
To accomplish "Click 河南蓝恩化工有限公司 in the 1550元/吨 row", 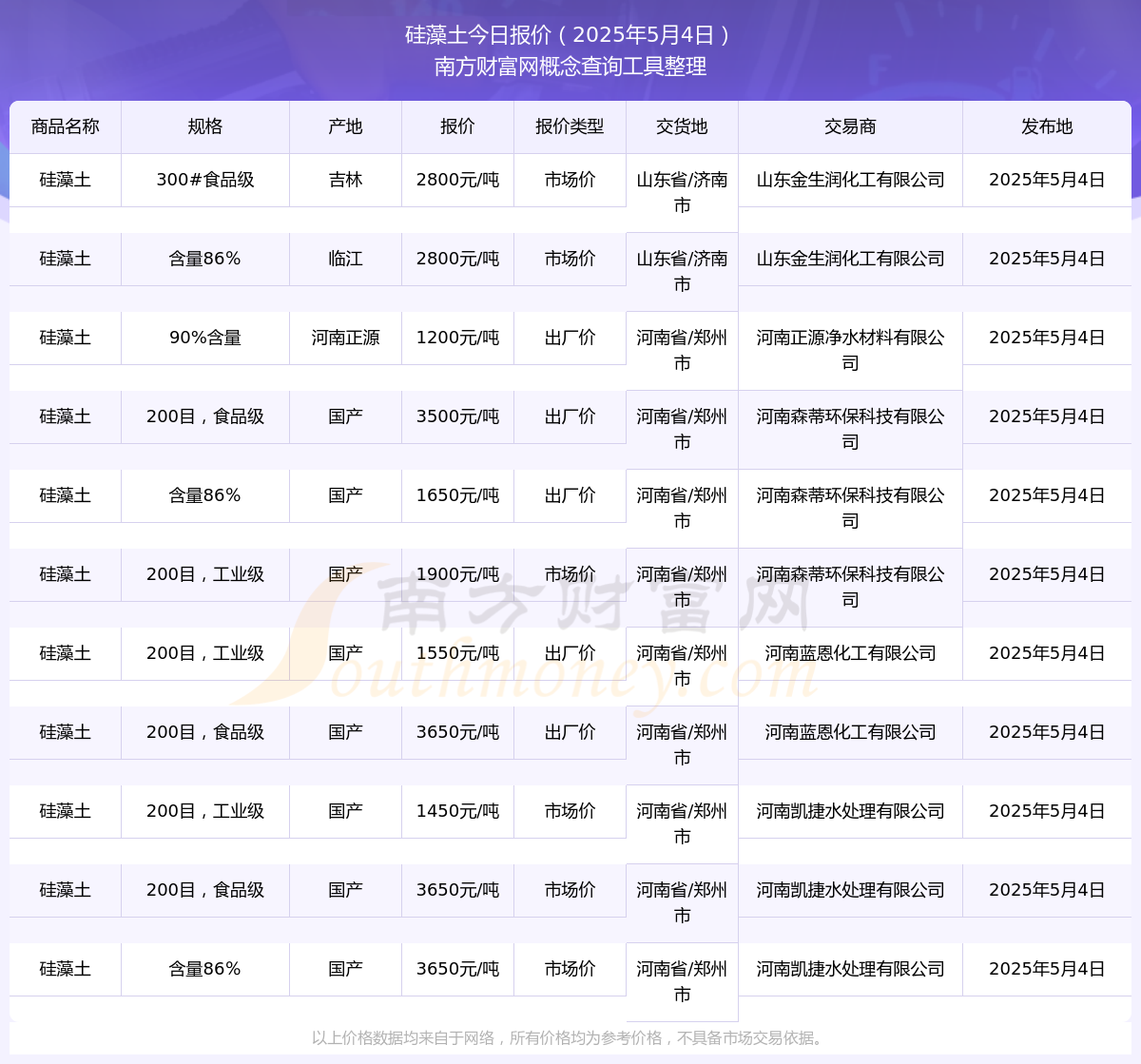I will 851,653.
